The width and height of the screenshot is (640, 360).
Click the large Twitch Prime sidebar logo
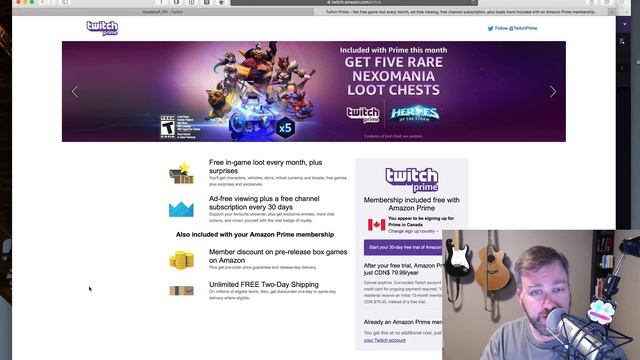click(x=411, y=180)
